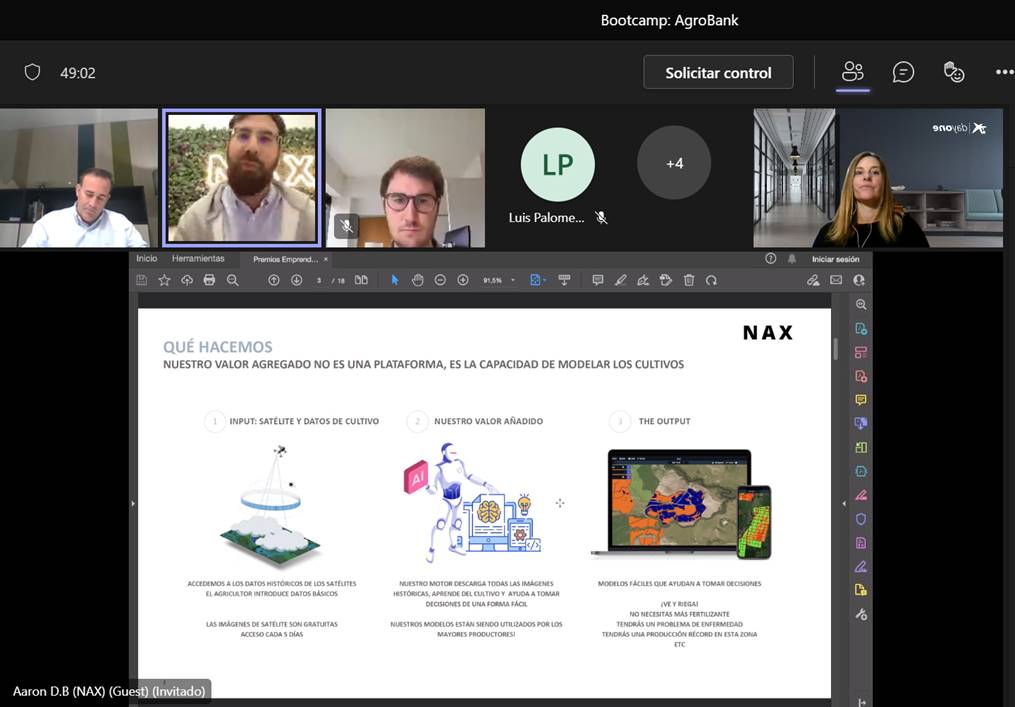Screen dimensions: 1015x707
Task: Go to previous page arrow
Action: tap(274, 280)
